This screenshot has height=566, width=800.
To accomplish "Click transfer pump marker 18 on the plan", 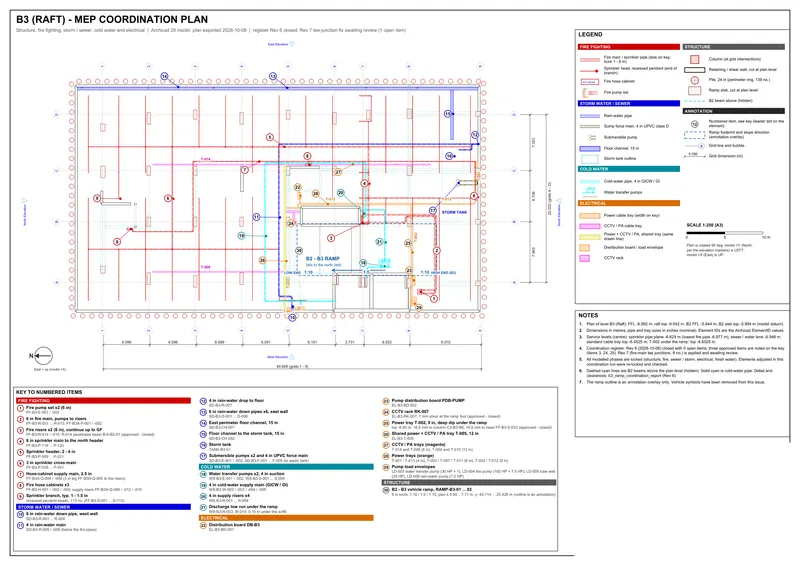I will coord(363,263).
